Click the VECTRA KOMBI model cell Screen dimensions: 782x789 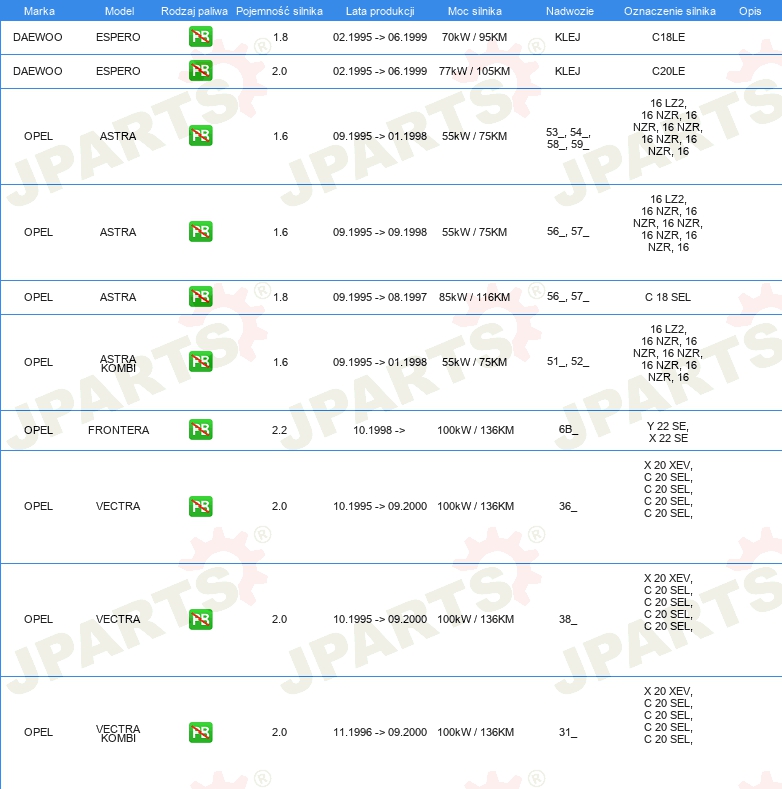(x=118, y=734)
